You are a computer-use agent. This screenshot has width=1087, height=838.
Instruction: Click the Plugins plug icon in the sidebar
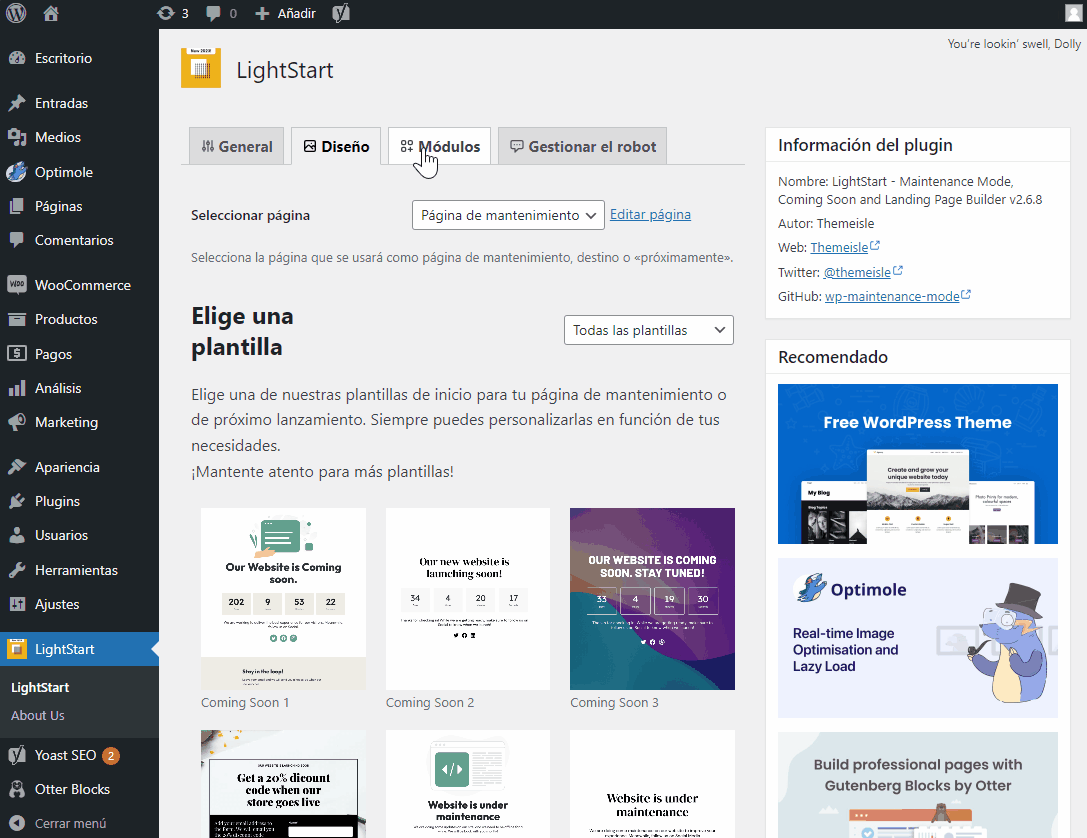17,500
